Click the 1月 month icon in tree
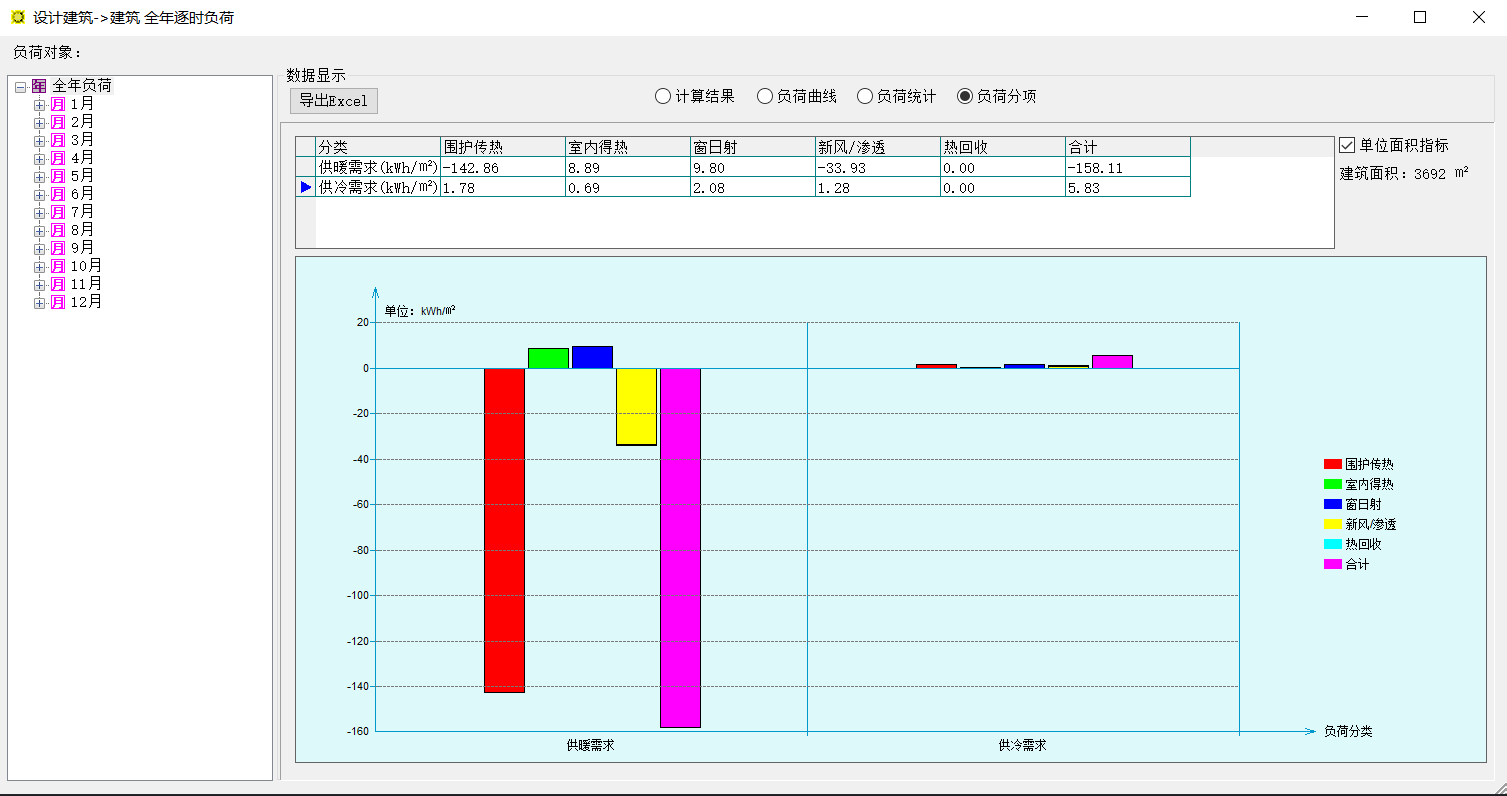The image size is (1507, 796). pos(58,104)
